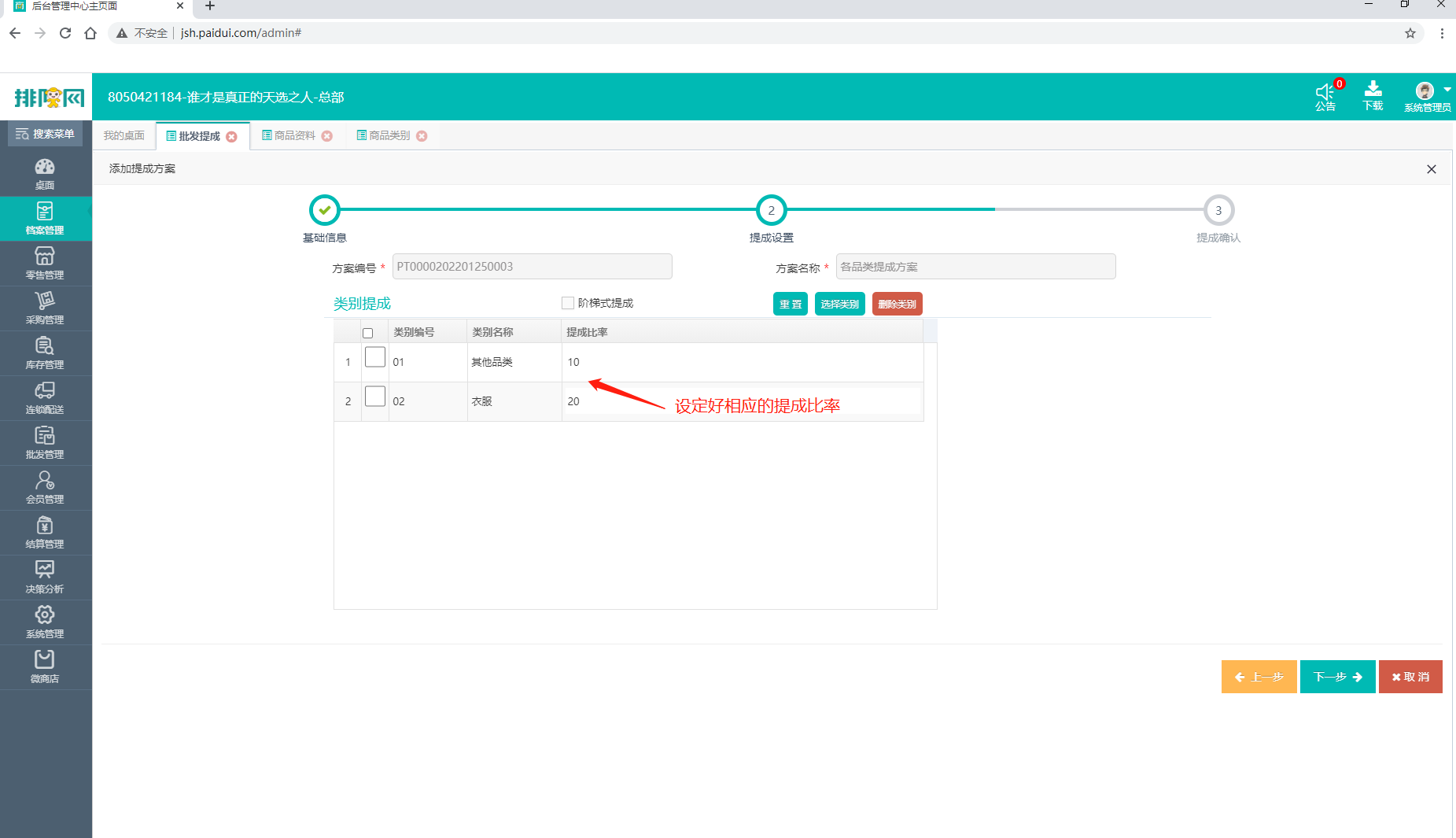
Task: Click the 方案编号 input field
Action: (x=533, y=267)
